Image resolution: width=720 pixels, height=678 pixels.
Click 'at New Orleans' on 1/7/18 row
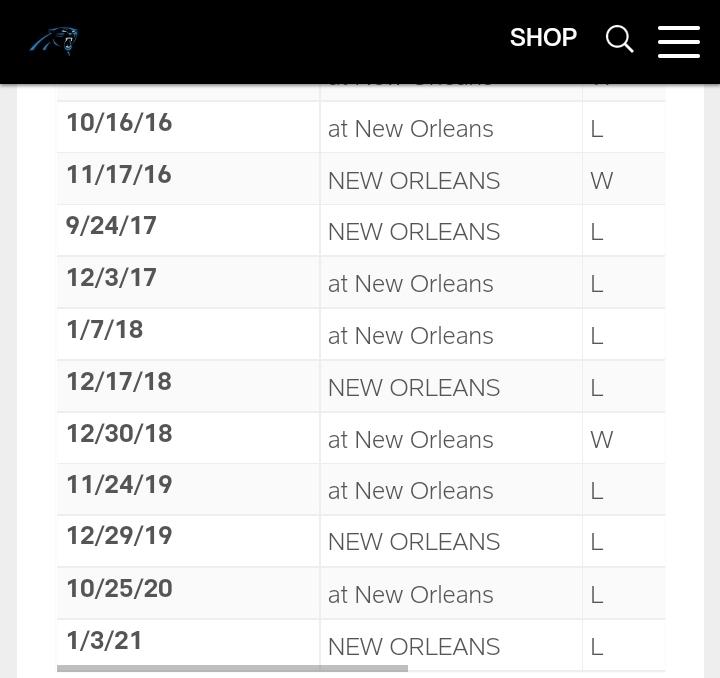click(411, 336)
